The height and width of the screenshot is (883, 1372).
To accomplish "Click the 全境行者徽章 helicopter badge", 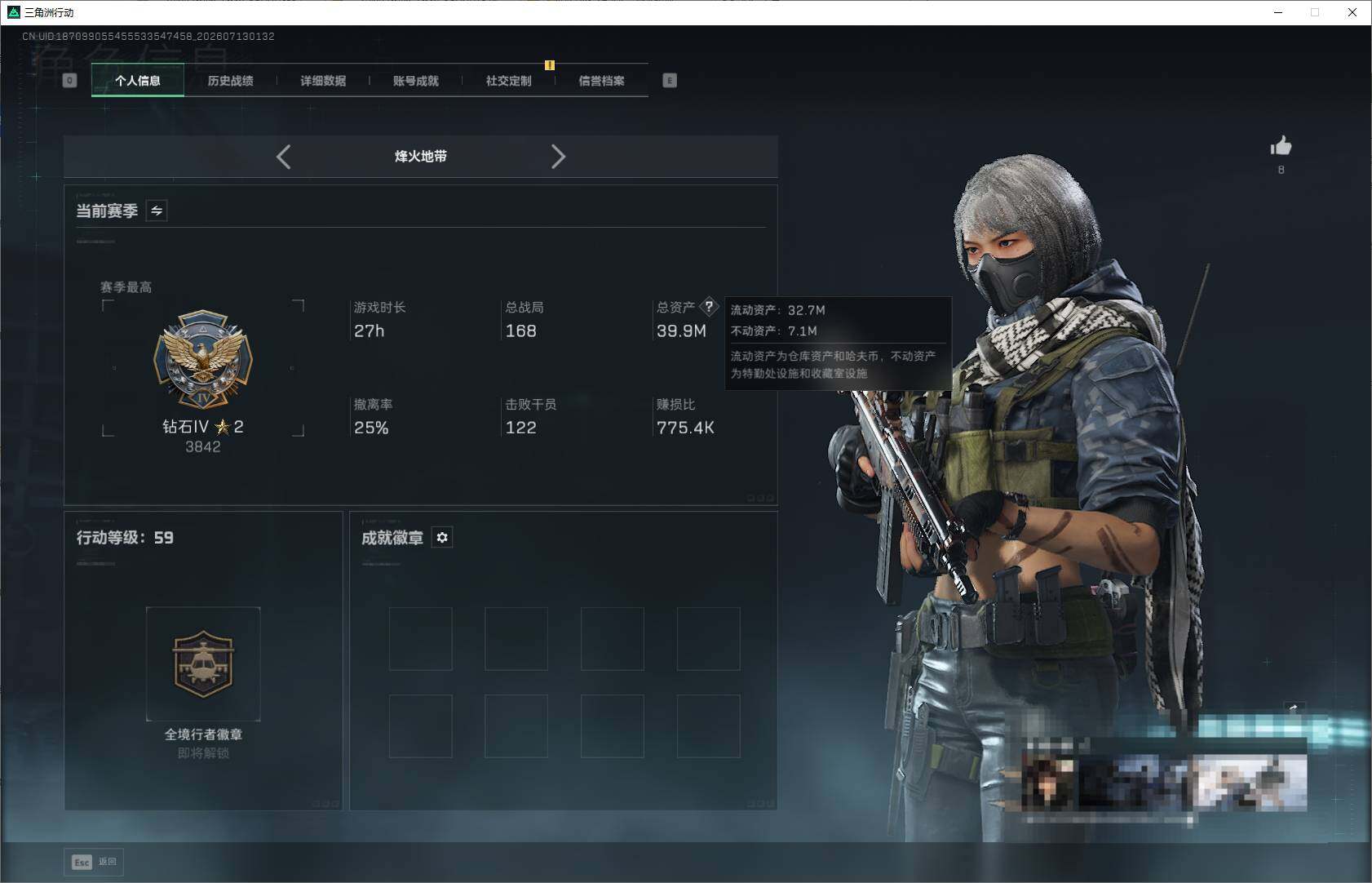I will click(203, 663).
